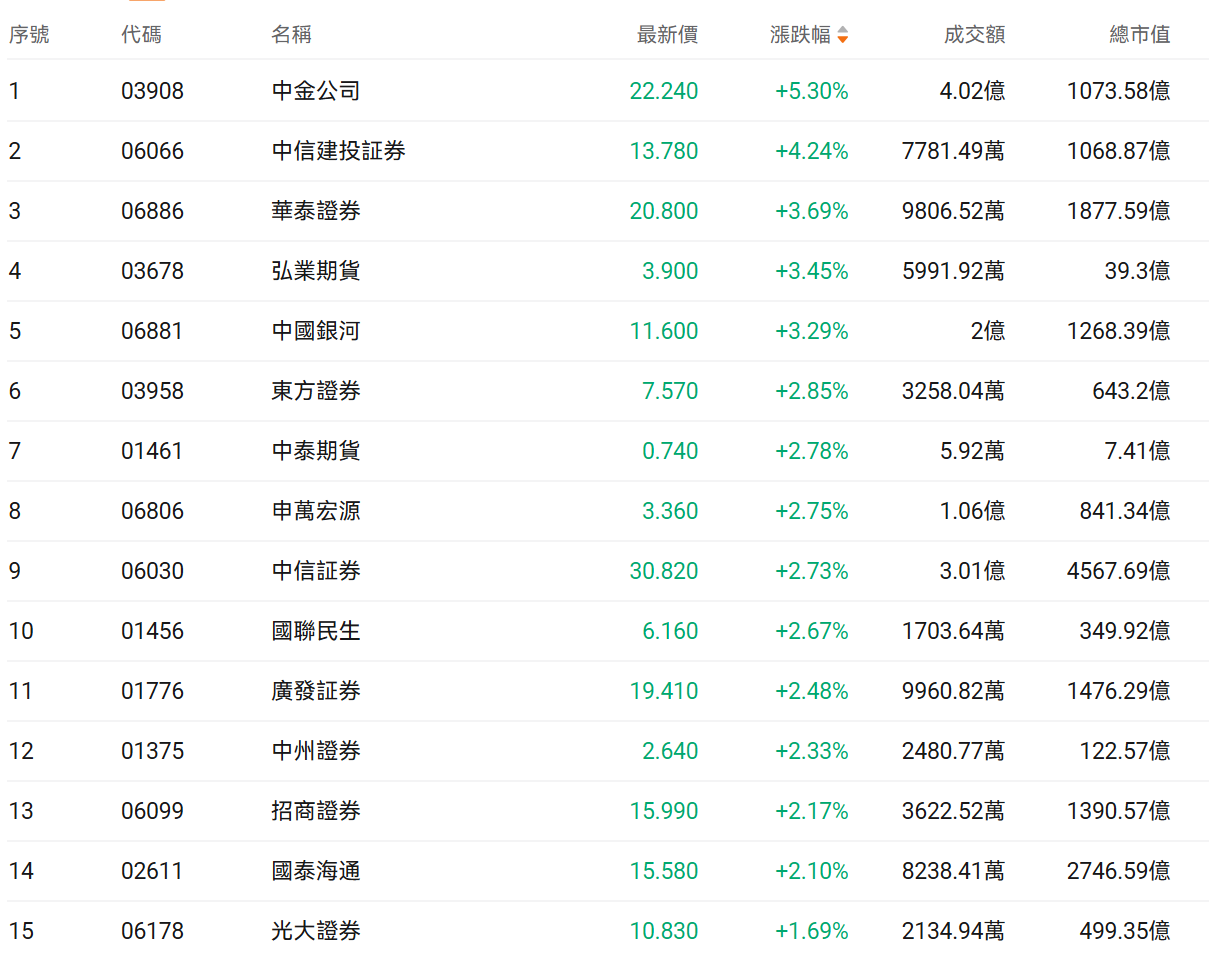Select 東方證券 in the list

click(315, 391)
